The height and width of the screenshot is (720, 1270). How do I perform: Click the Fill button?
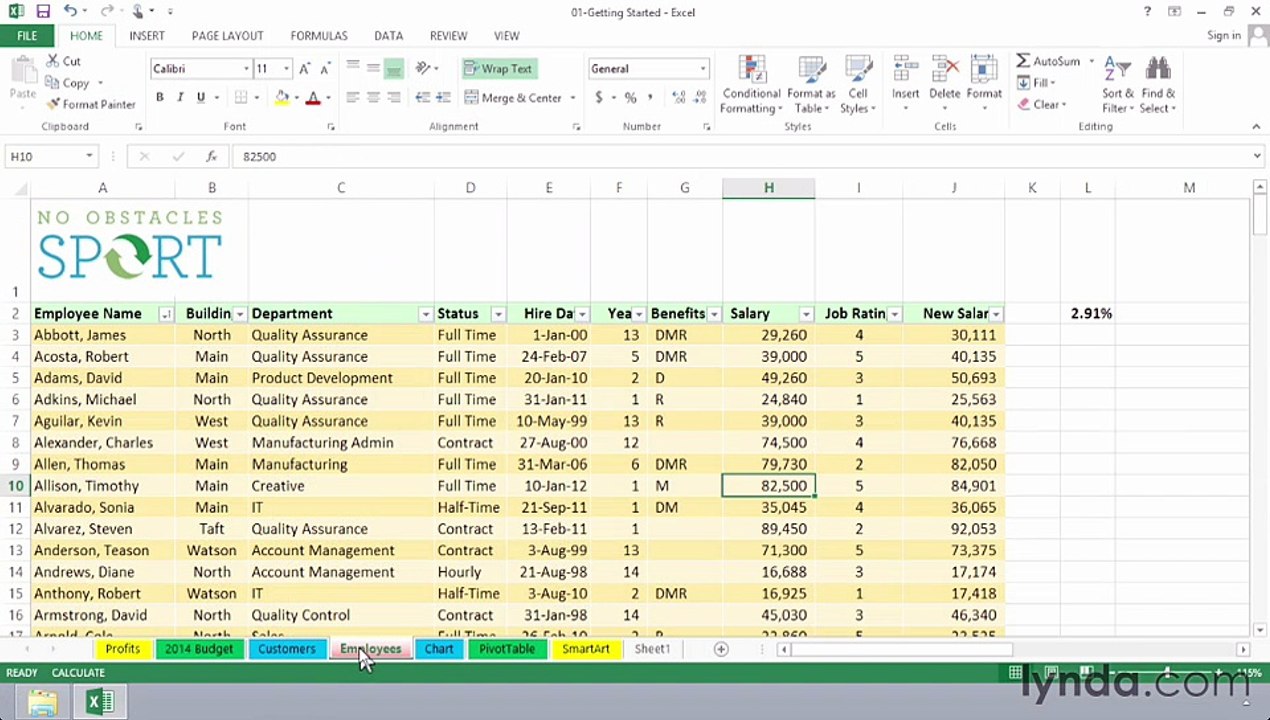coord(1035,83)
